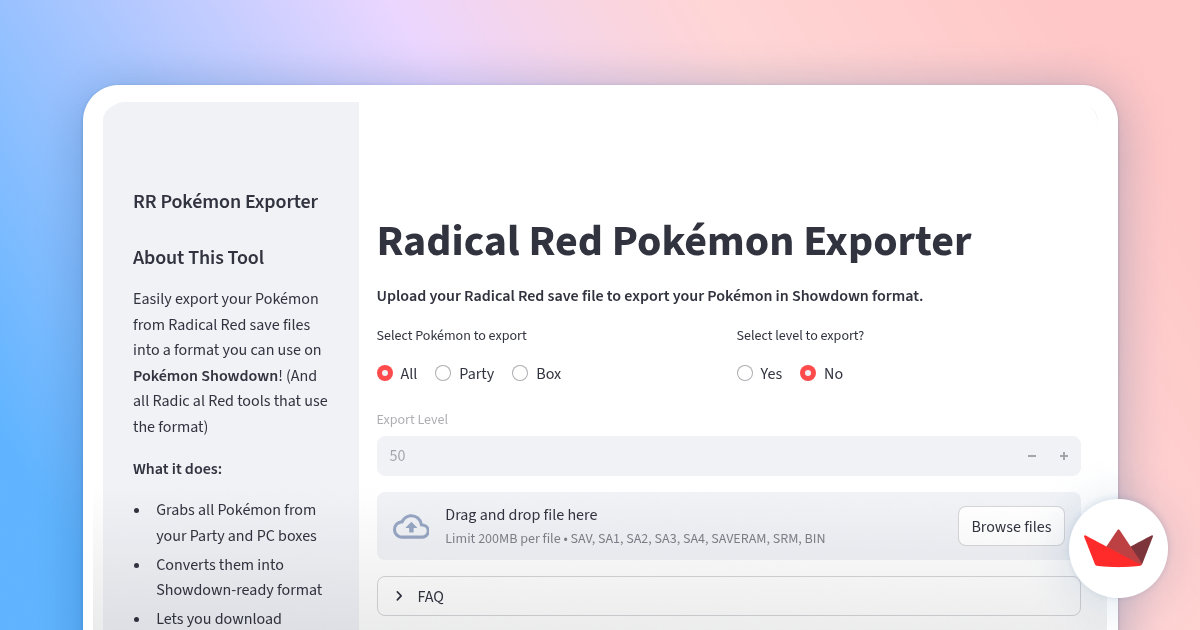Image resolution: width=1200 pixels, height=630 pixels.
Task: Click the filled radio dot beside No
Action: click(x=808, y=372)
